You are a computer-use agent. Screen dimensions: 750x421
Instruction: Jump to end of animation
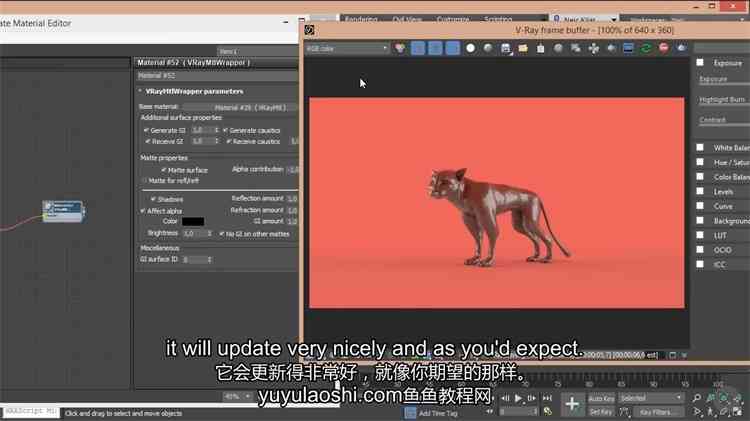pos(547,398)
